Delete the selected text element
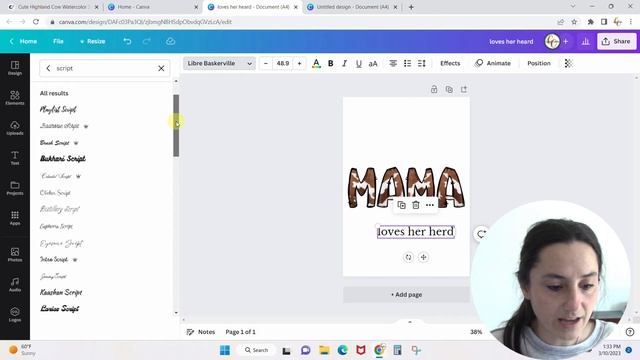The height and width of the screenshot is (360, 640). click(x=416, y=205)
